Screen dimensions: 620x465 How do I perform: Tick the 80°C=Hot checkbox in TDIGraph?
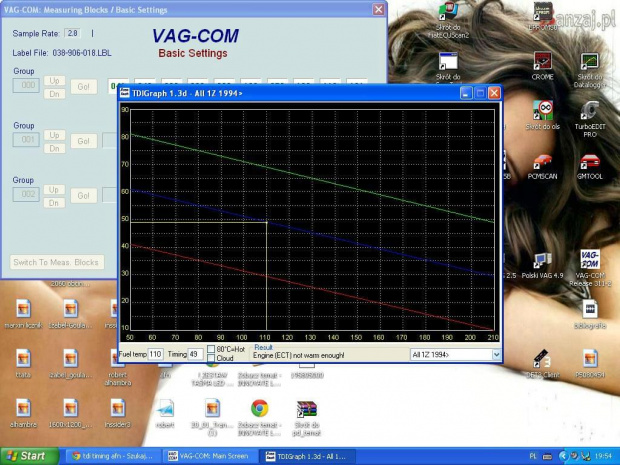click(211, 349)
